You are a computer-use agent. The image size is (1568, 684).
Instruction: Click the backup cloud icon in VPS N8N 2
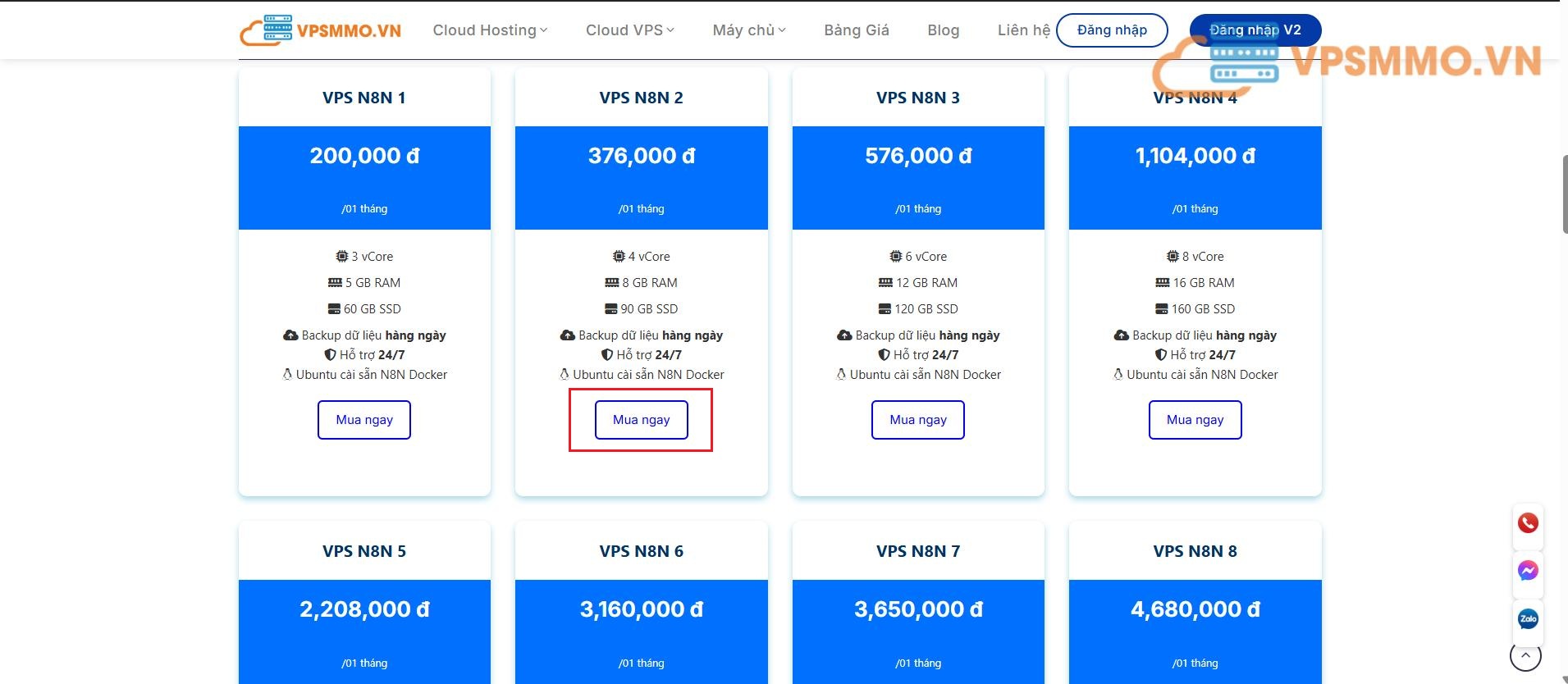pos(568,335)
